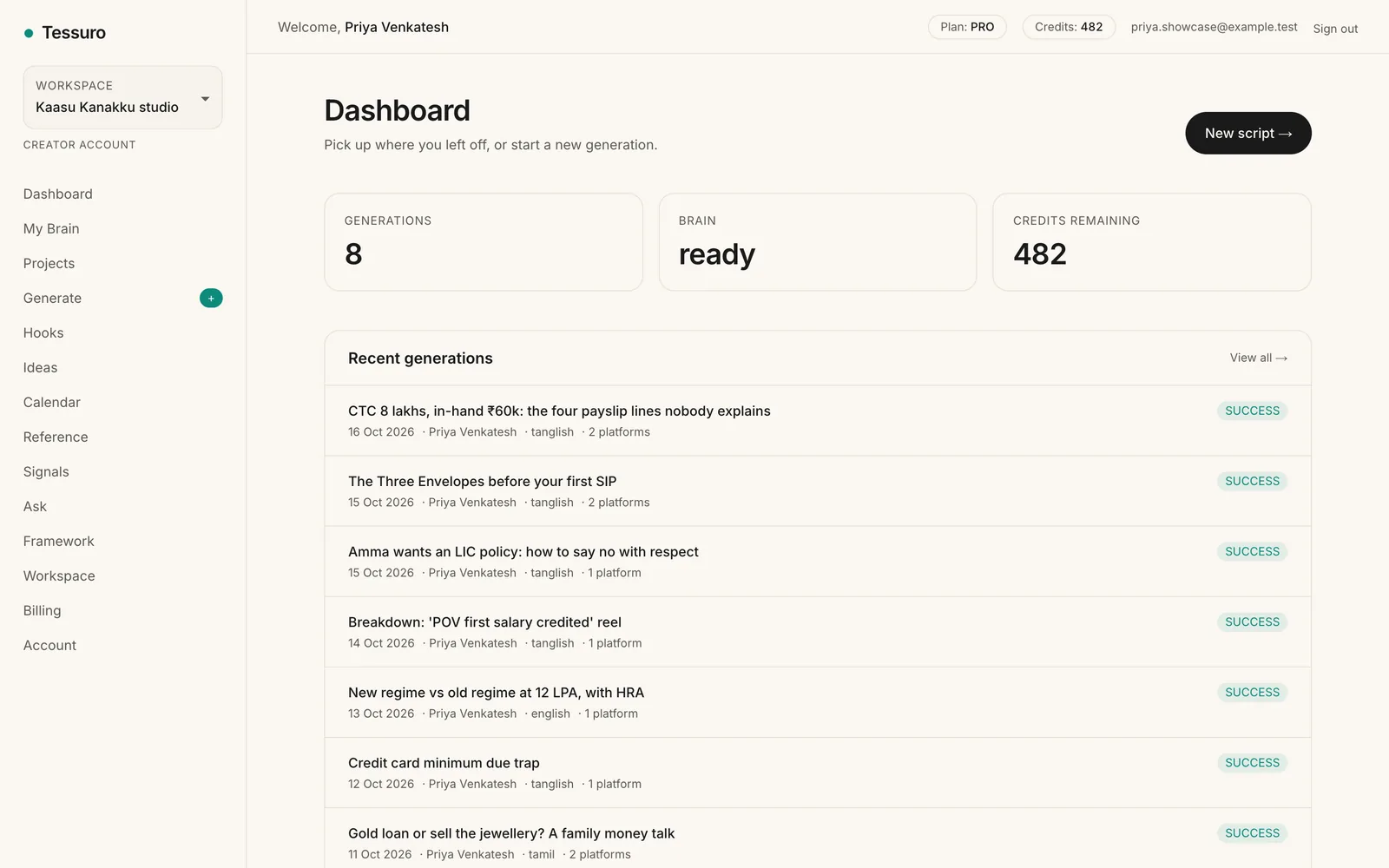Viewport: 1389px width, 868px height.
Task: Open 'Credit card minimum due trap' generation
Action: click(818, 773)
